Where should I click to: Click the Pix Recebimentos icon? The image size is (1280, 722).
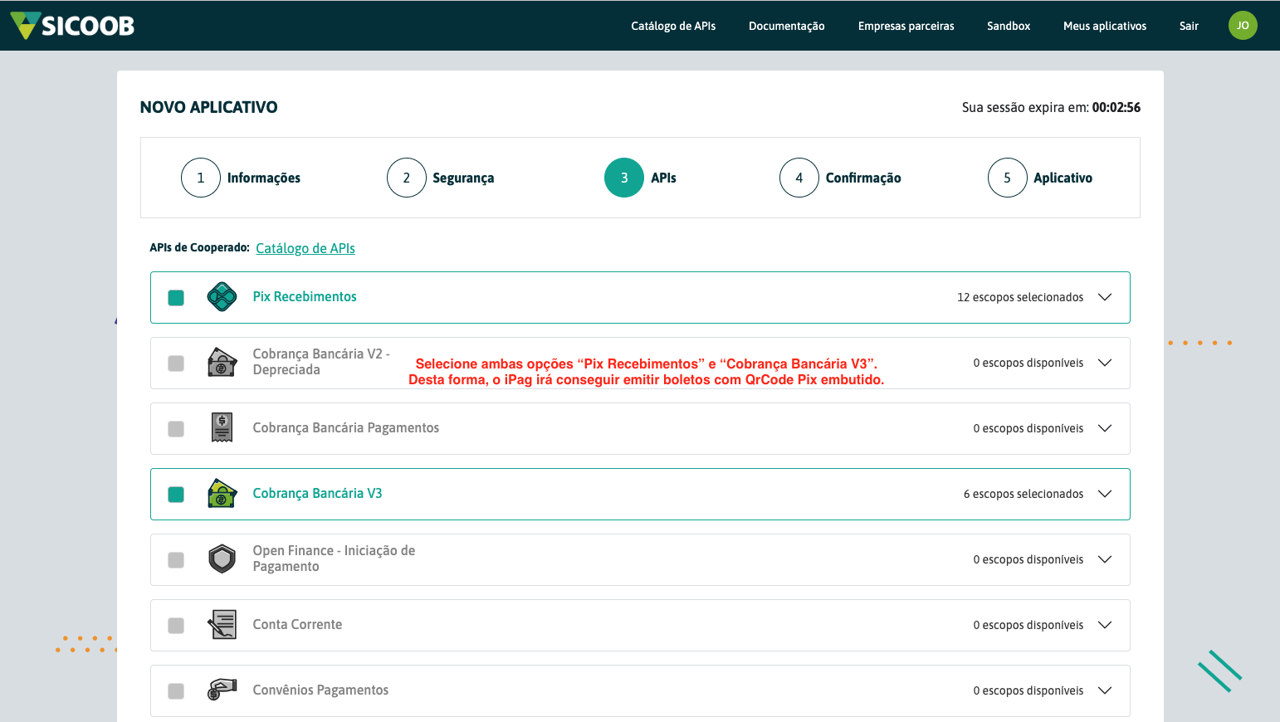(222, 297)
